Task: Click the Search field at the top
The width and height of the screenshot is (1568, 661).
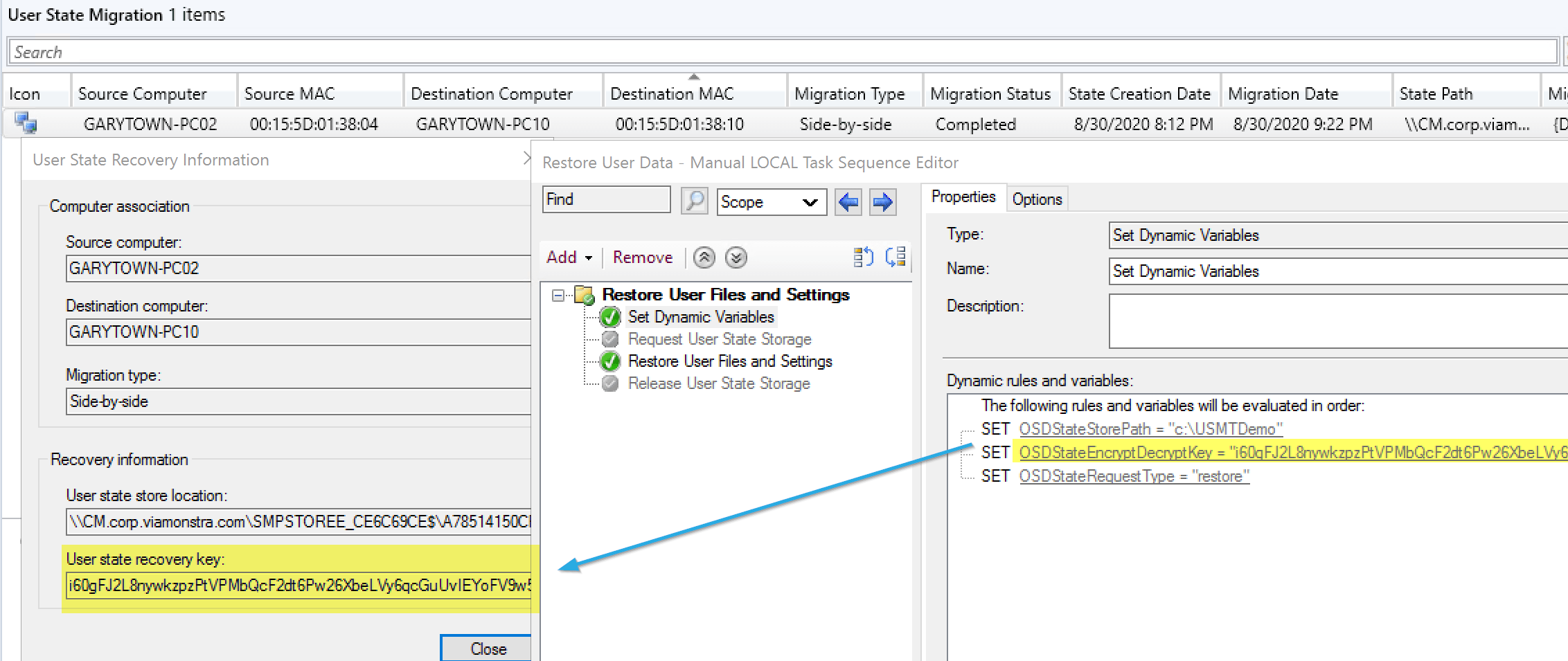Action: [783, 52]
